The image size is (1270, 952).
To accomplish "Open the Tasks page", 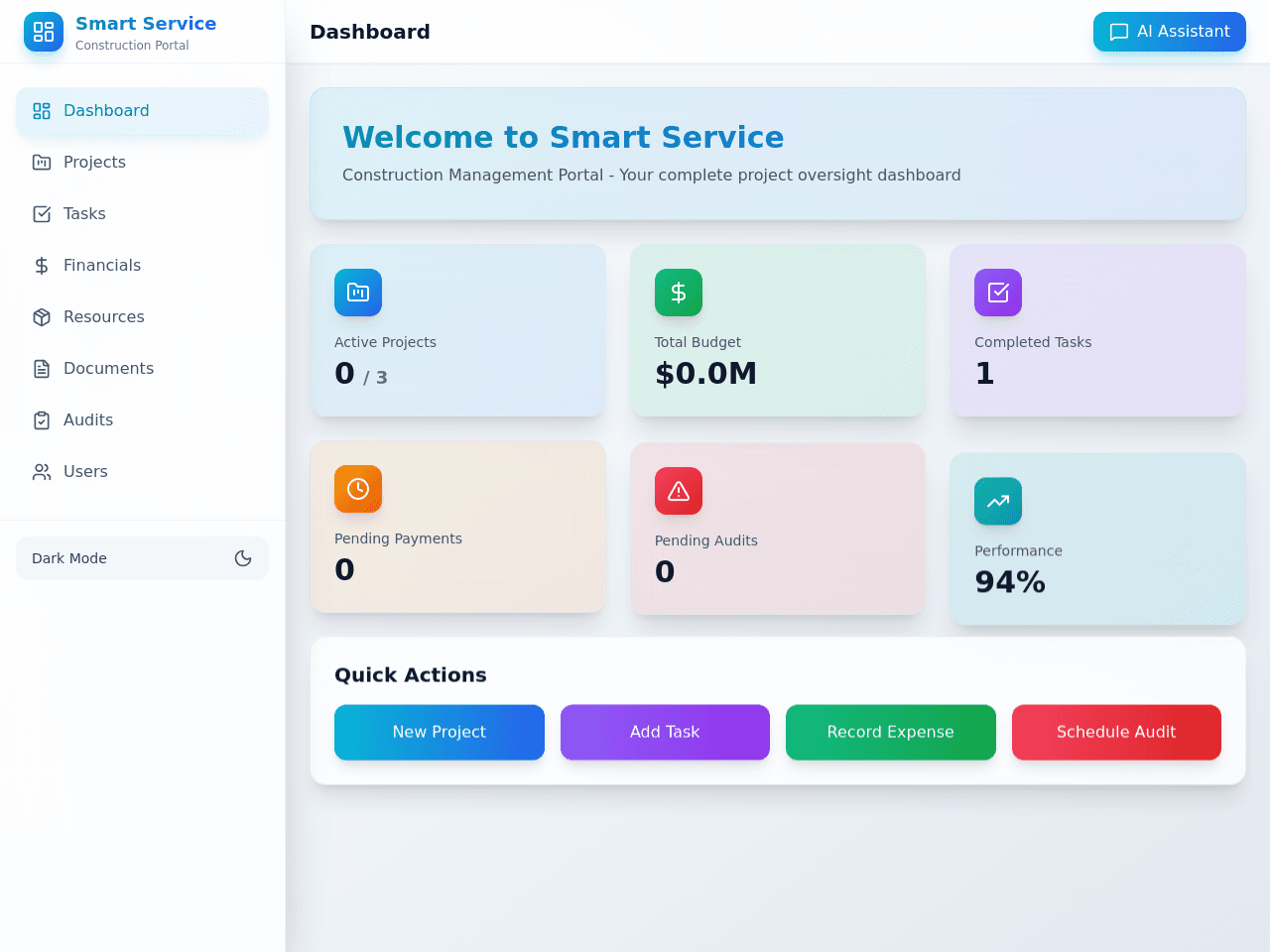I will pyautogui.click(x=142, y=214).
